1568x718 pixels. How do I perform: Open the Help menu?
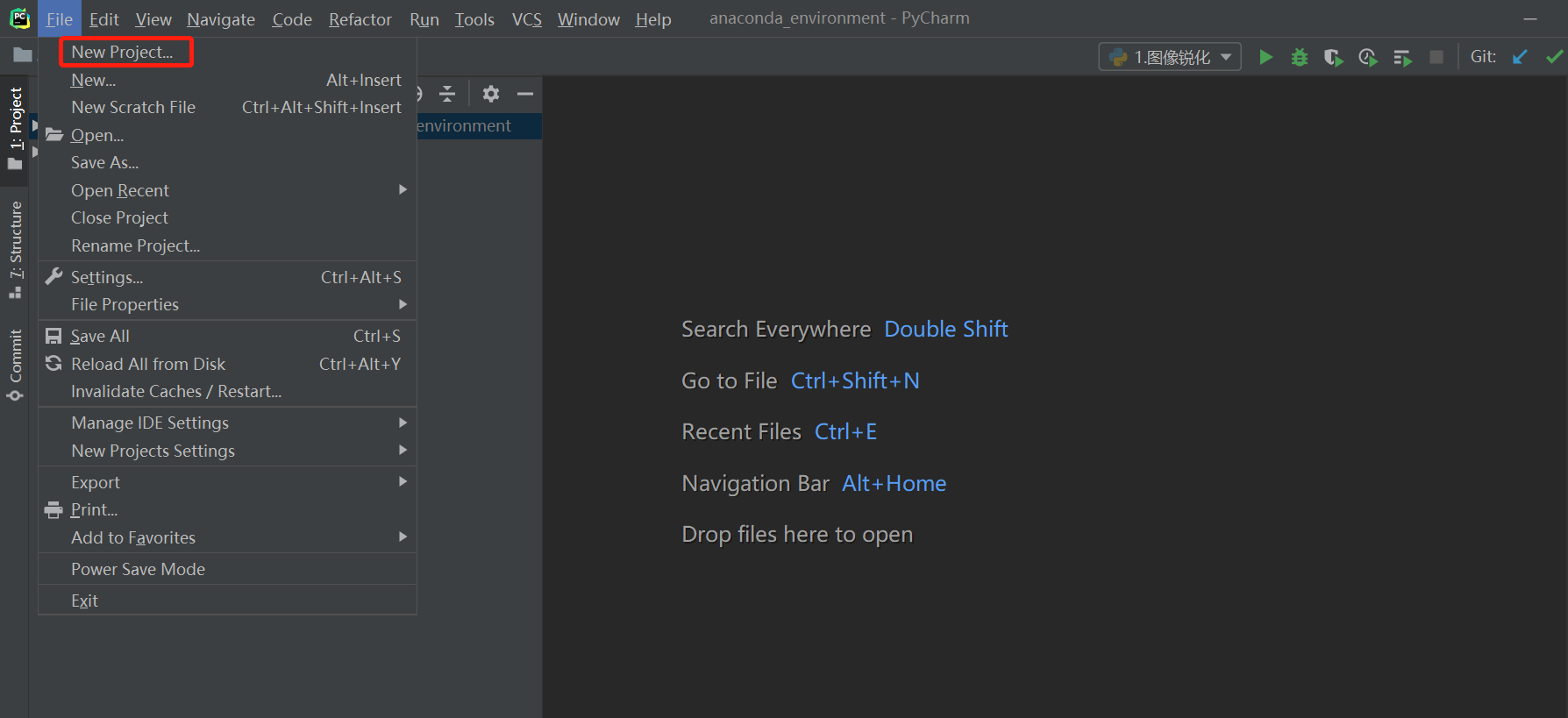pos(653,18)
